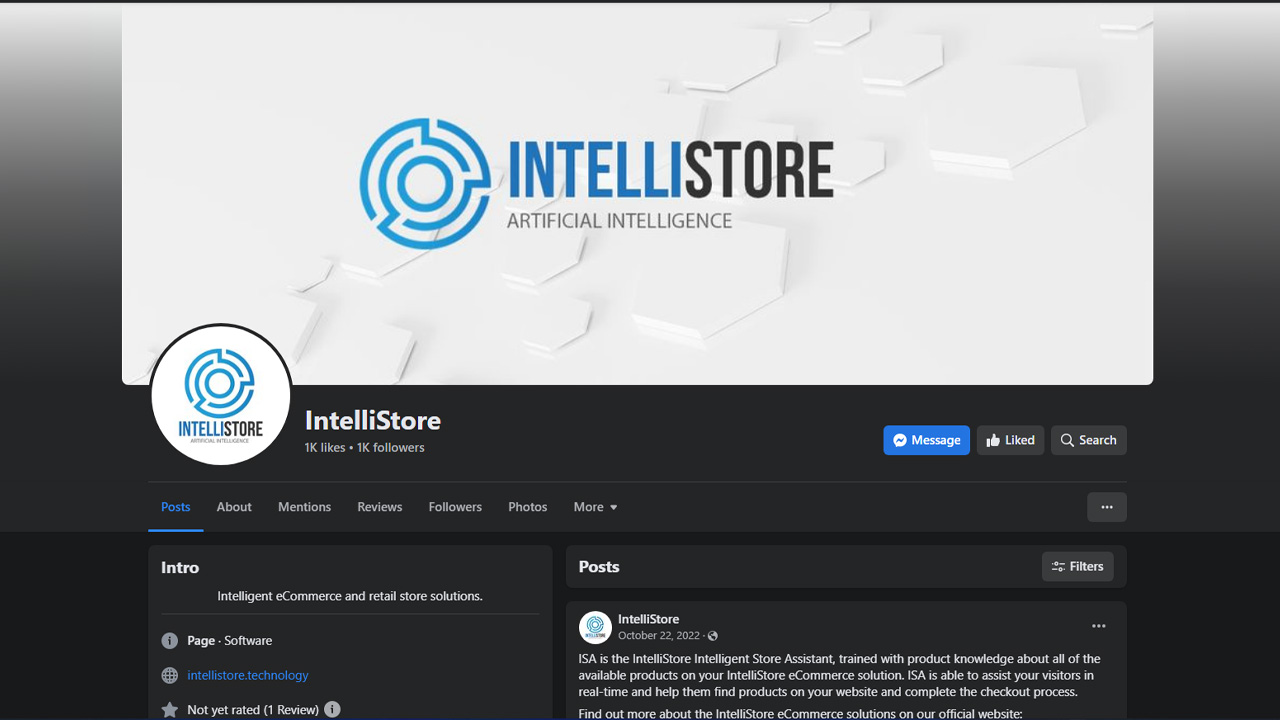Click the public globe icon on post
The image size is (1280, 720).
(713, 636)
